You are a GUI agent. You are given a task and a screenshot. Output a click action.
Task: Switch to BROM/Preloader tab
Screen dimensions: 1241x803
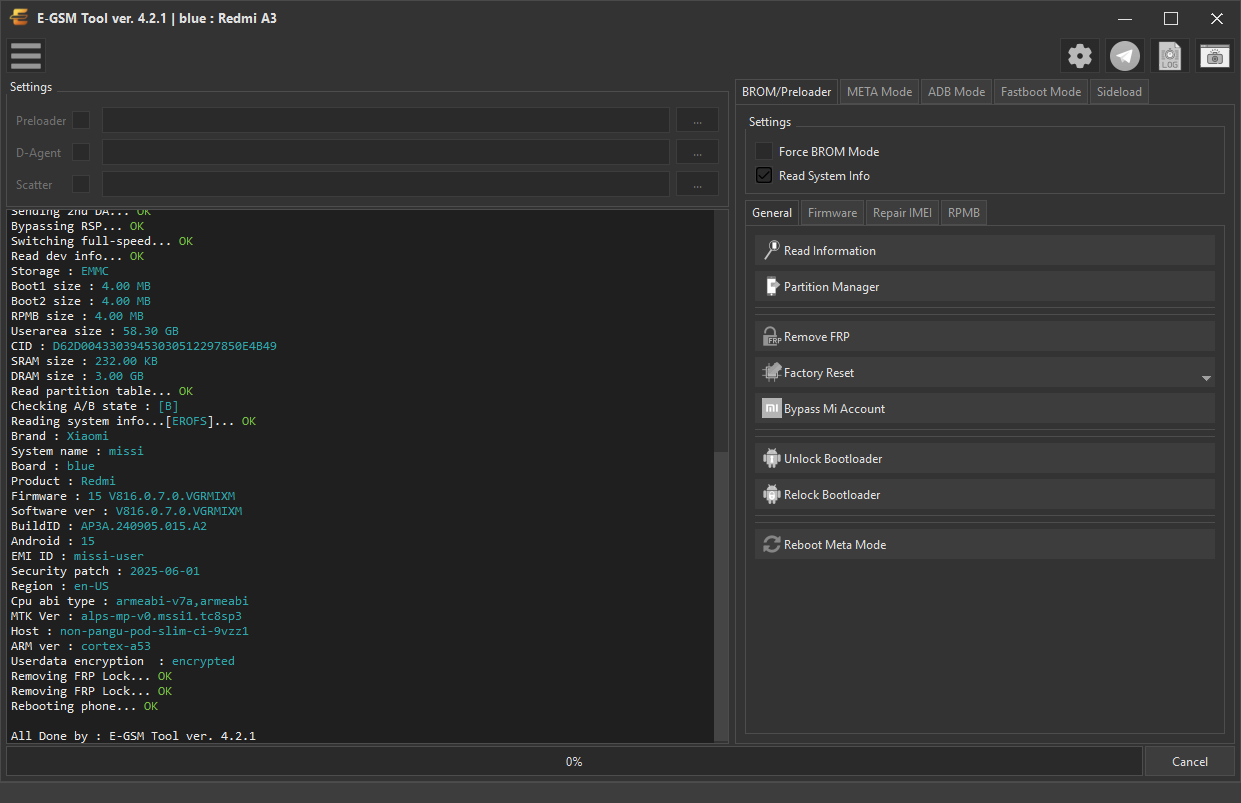(x=786, y=91)
